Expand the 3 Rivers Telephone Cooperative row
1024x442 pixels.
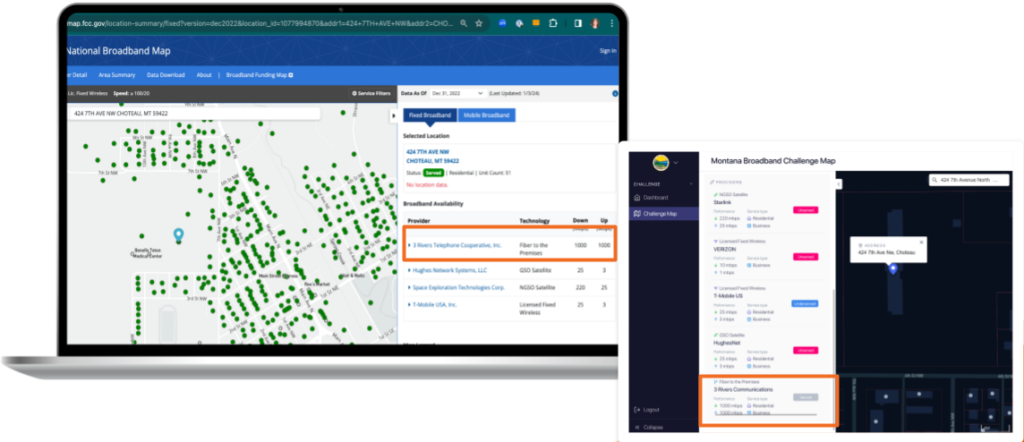tap(409, 245)
